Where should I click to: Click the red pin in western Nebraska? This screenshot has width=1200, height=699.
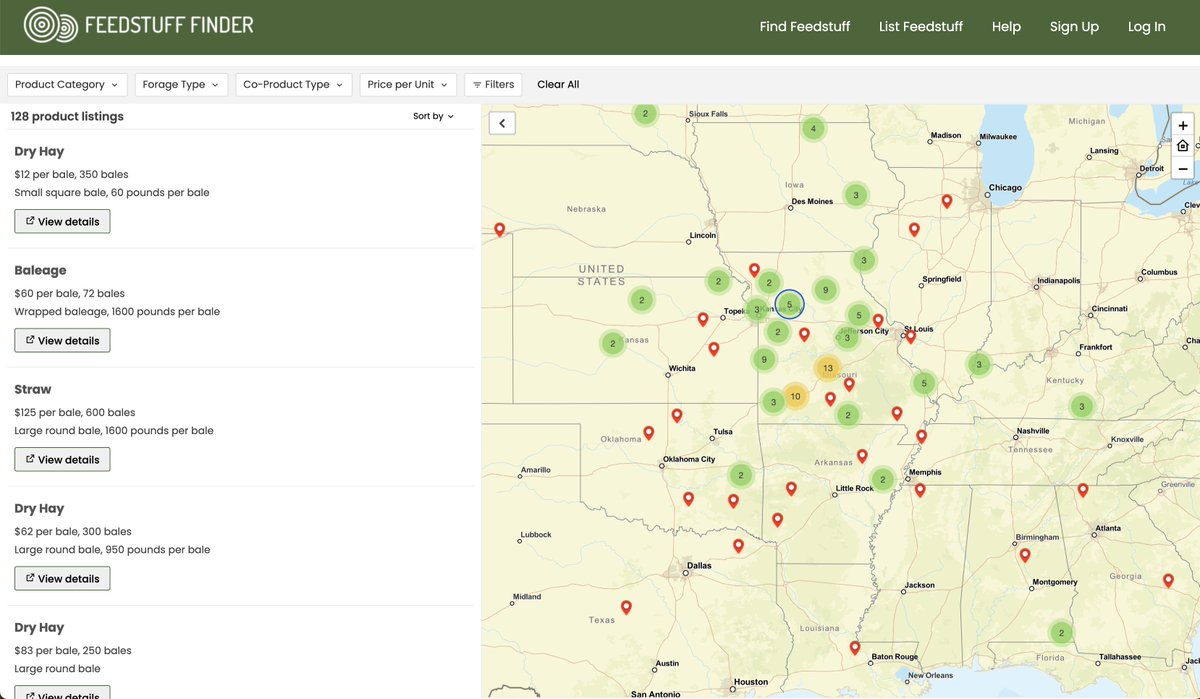tap(500, 230)
